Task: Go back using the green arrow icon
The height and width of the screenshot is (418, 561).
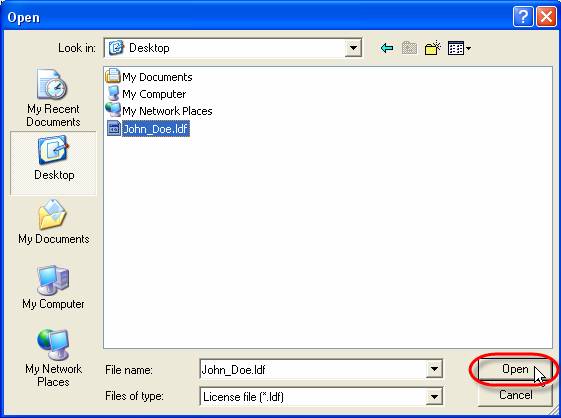Action: coord(387,48)
